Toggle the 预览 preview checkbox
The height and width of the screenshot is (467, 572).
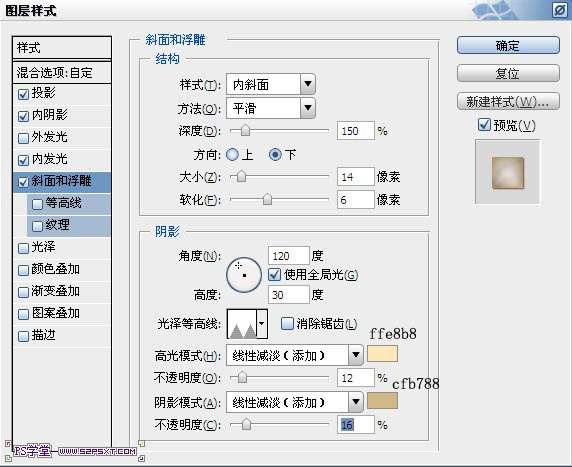484,125
